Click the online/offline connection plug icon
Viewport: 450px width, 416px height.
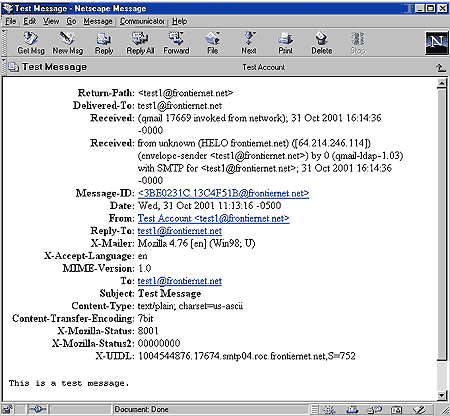pos(37,409)
